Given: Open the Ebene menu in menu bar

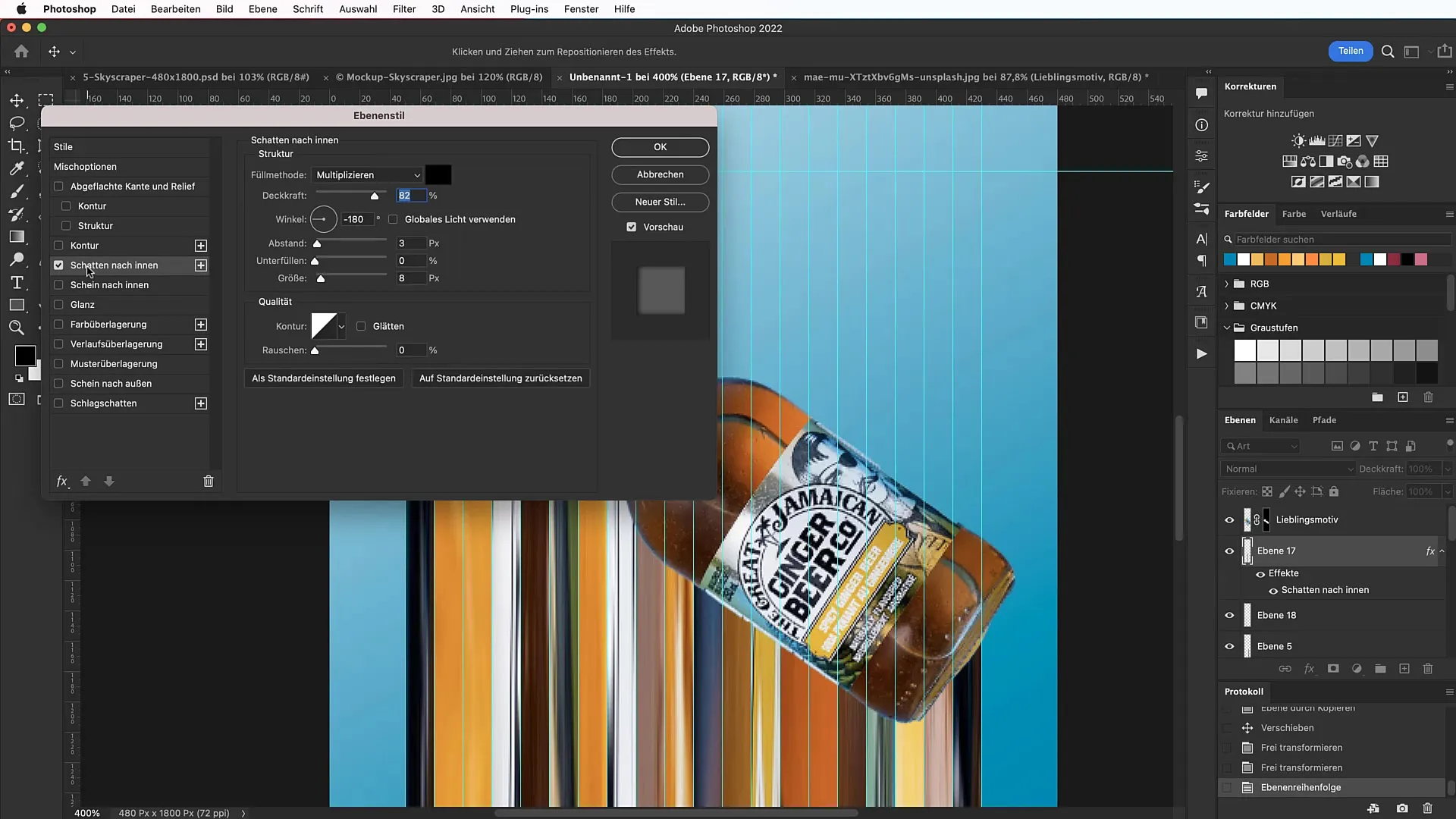Looking at the screenshot, I should (x=263, y=9).
